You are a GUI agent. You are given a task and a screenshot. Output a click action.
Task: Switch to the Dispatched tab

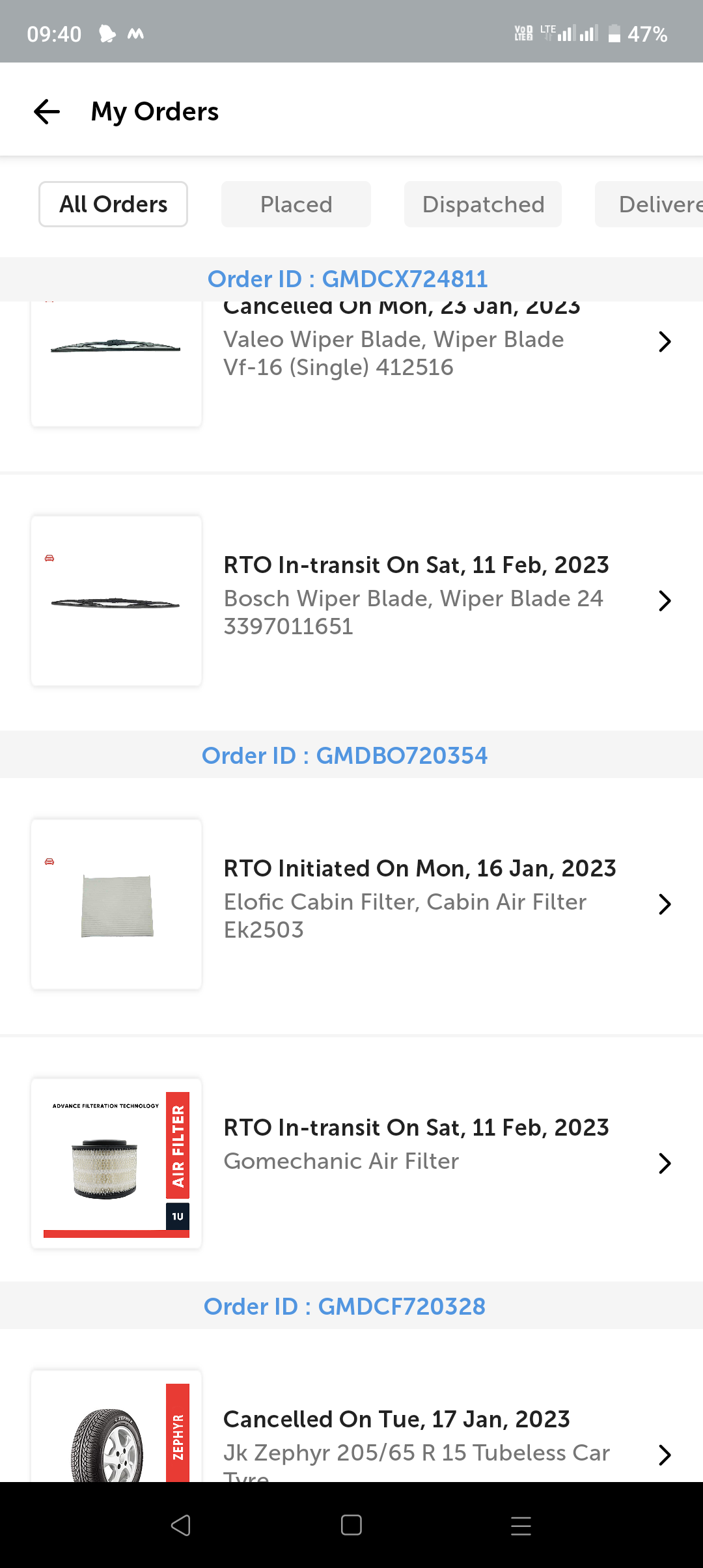pyautogui.click(x=483, y=204)
